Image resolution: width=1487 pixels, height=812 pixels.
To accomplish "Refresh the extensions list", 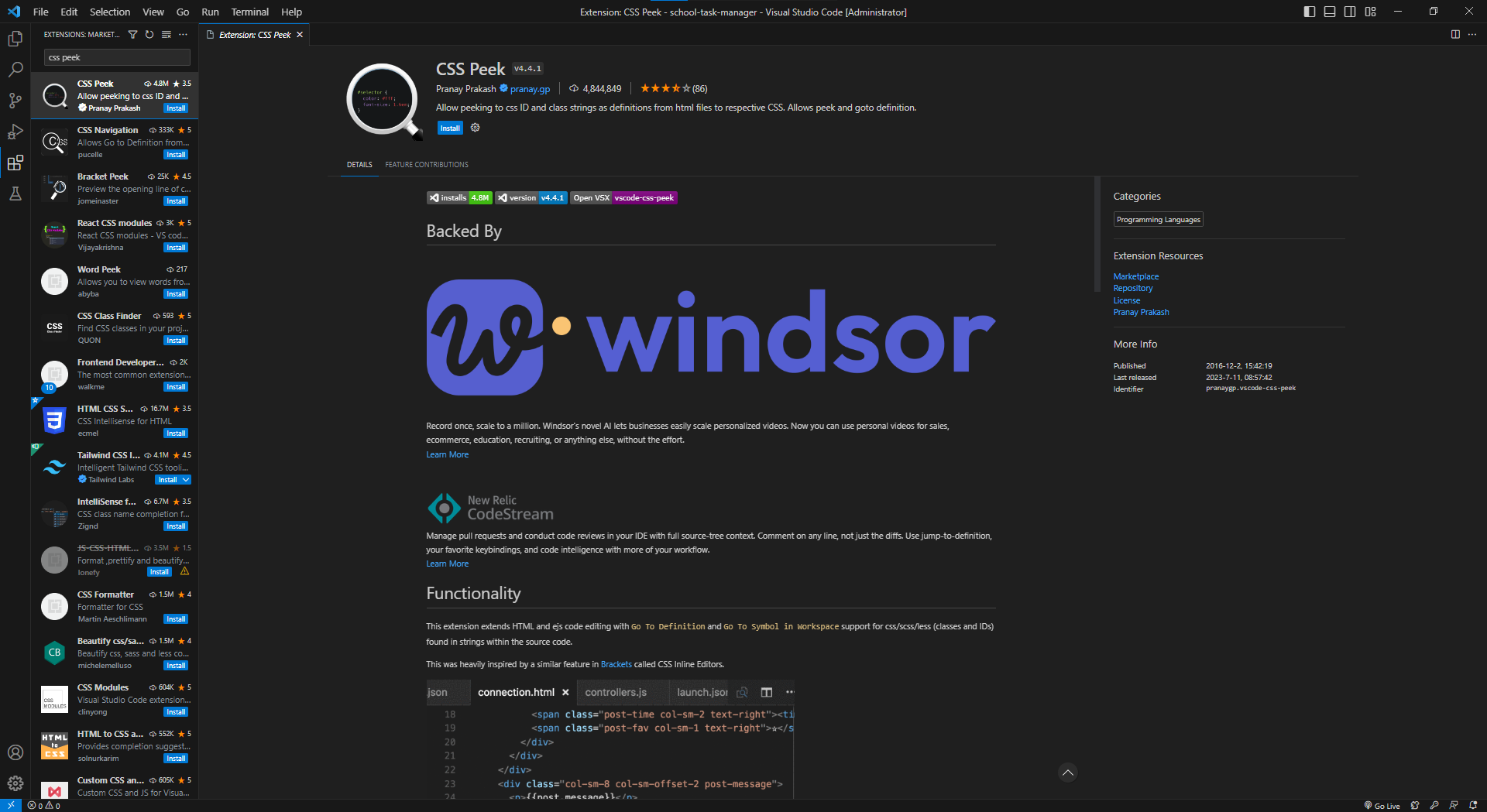I will point(149,35).
